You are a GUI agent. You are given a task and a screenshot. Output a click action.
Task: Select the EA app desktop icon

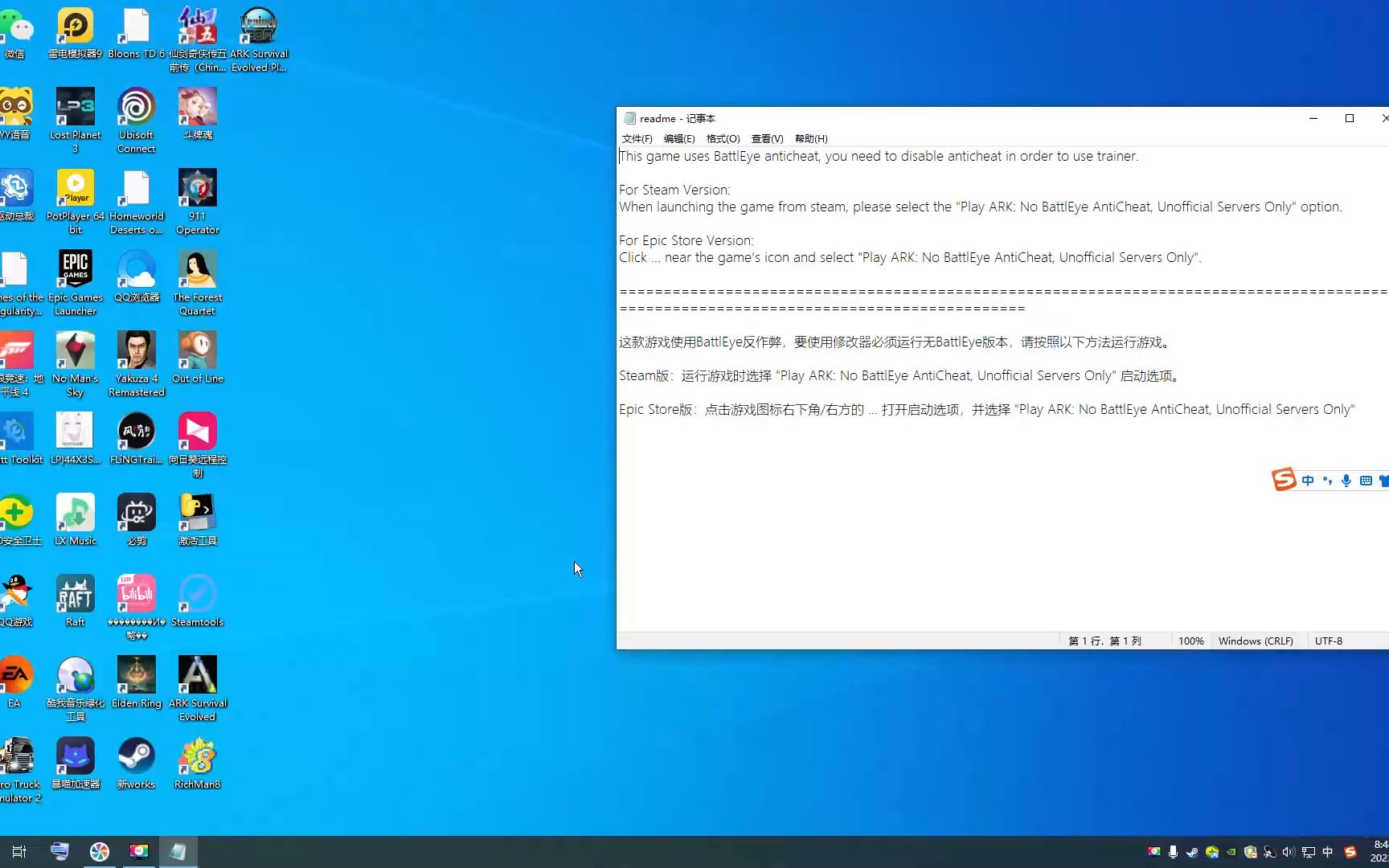(14, 682)
